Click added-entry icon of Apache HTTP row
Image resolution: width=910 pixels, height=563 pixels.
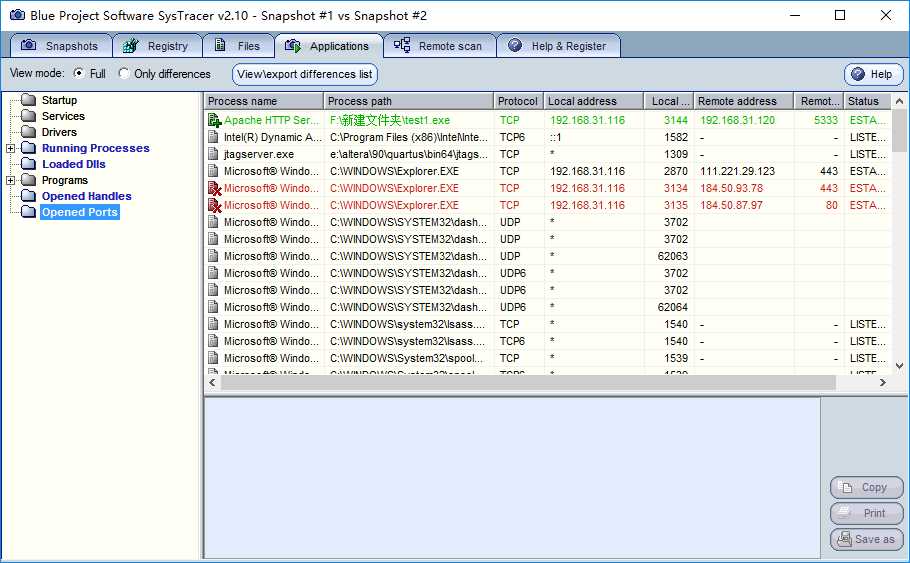coord(214,120)
